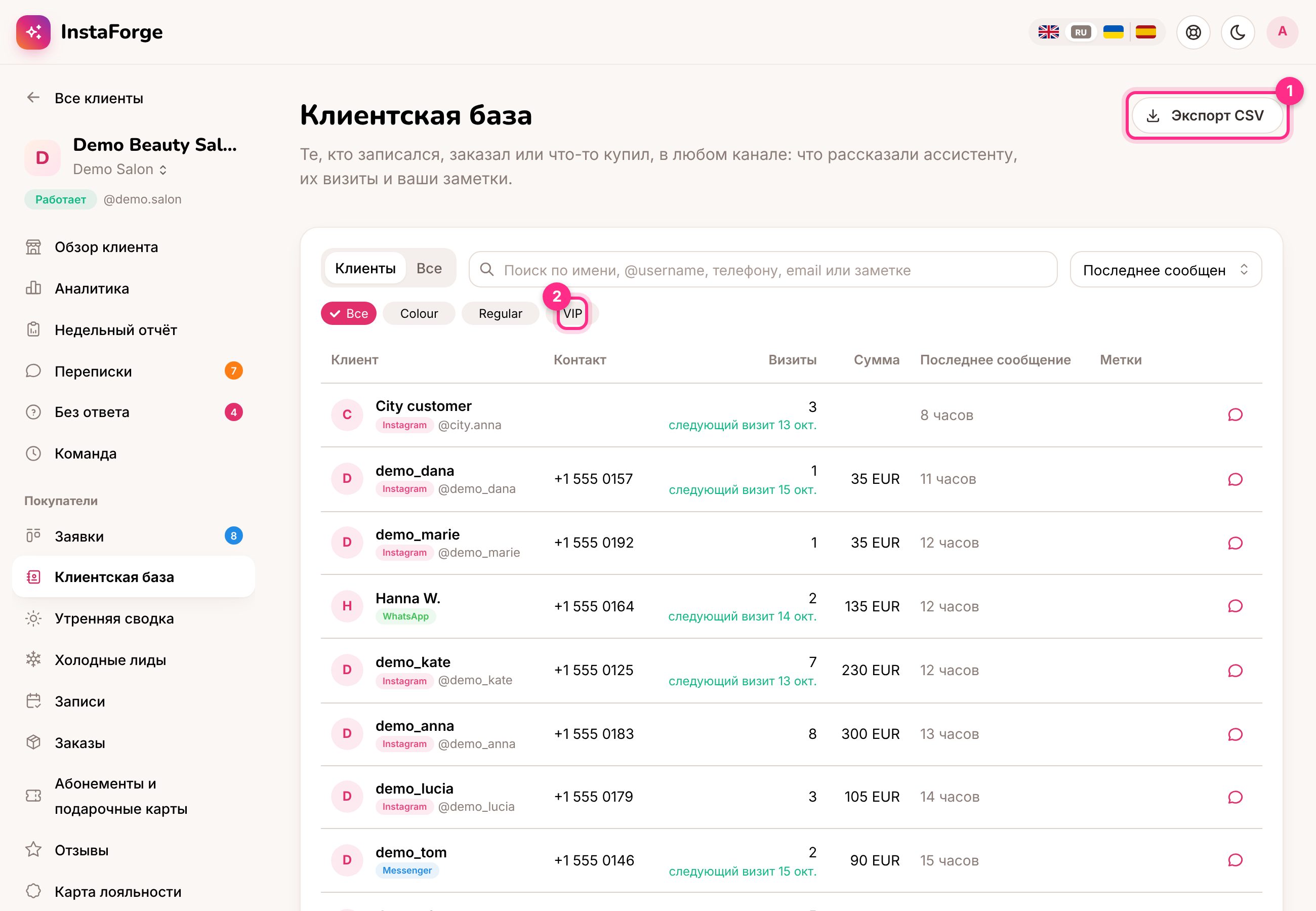Open Недельный отчёт page
Image resolution: width=1316 pixels, height=911 pixels.
[133, 330]
